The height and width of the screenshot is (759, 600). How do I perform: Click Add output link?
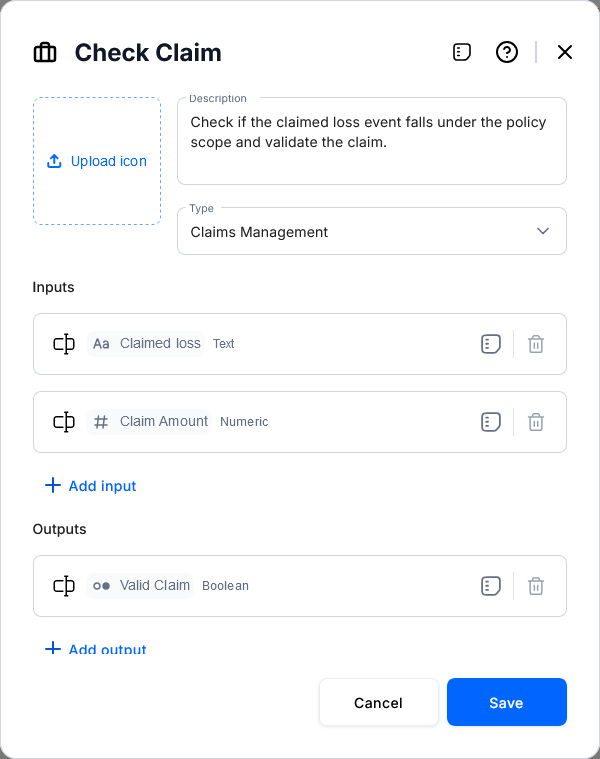click(x=96, y=649)
